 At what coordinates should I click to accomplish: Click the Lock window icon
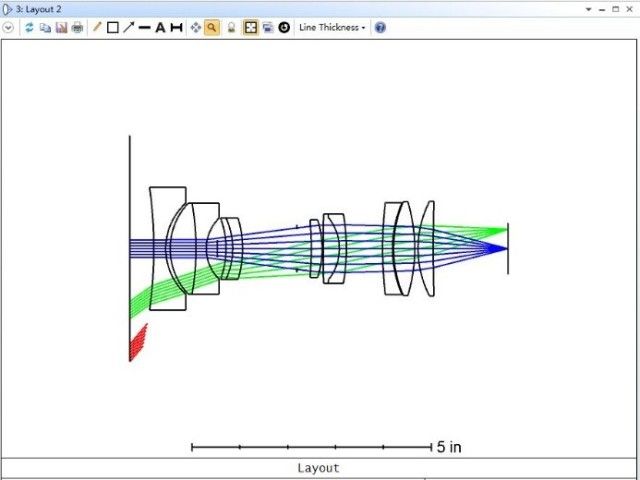231,28
